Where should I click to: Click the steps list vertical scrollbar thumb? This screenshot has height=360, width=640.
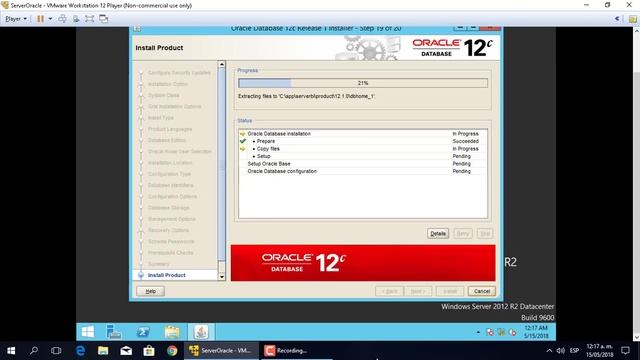[x=222, y=164]
